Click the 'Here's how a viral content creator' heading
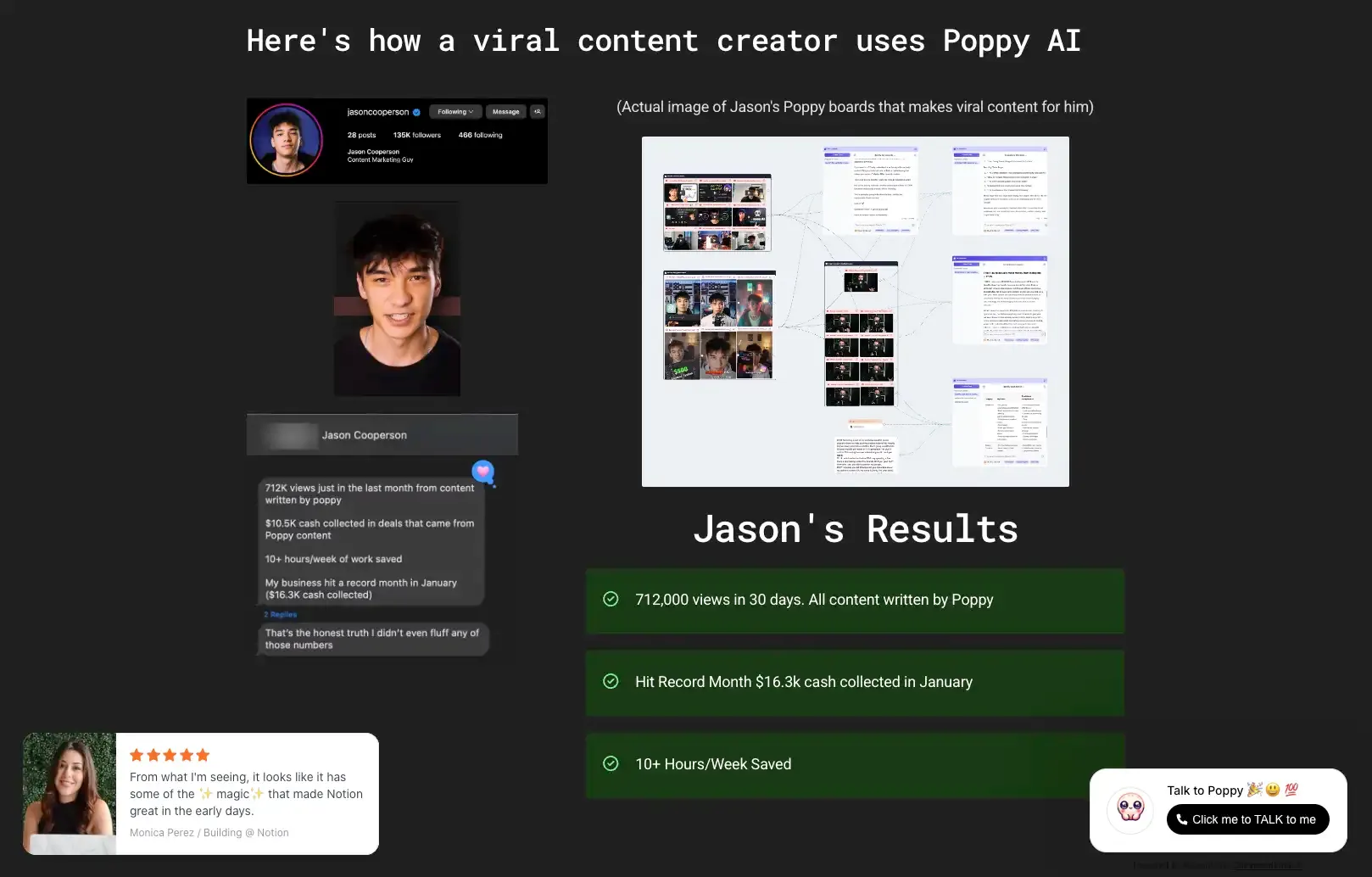 point(664,41)
